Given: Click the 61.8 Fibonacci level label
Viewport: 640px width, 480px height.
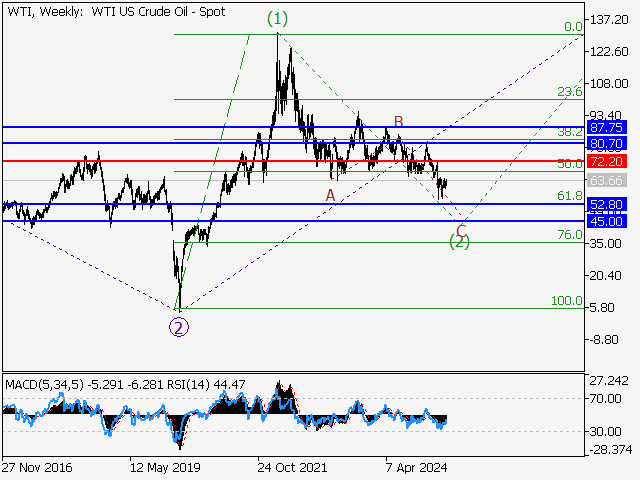Looking at the screenshot, I should (x=569, y=196).
